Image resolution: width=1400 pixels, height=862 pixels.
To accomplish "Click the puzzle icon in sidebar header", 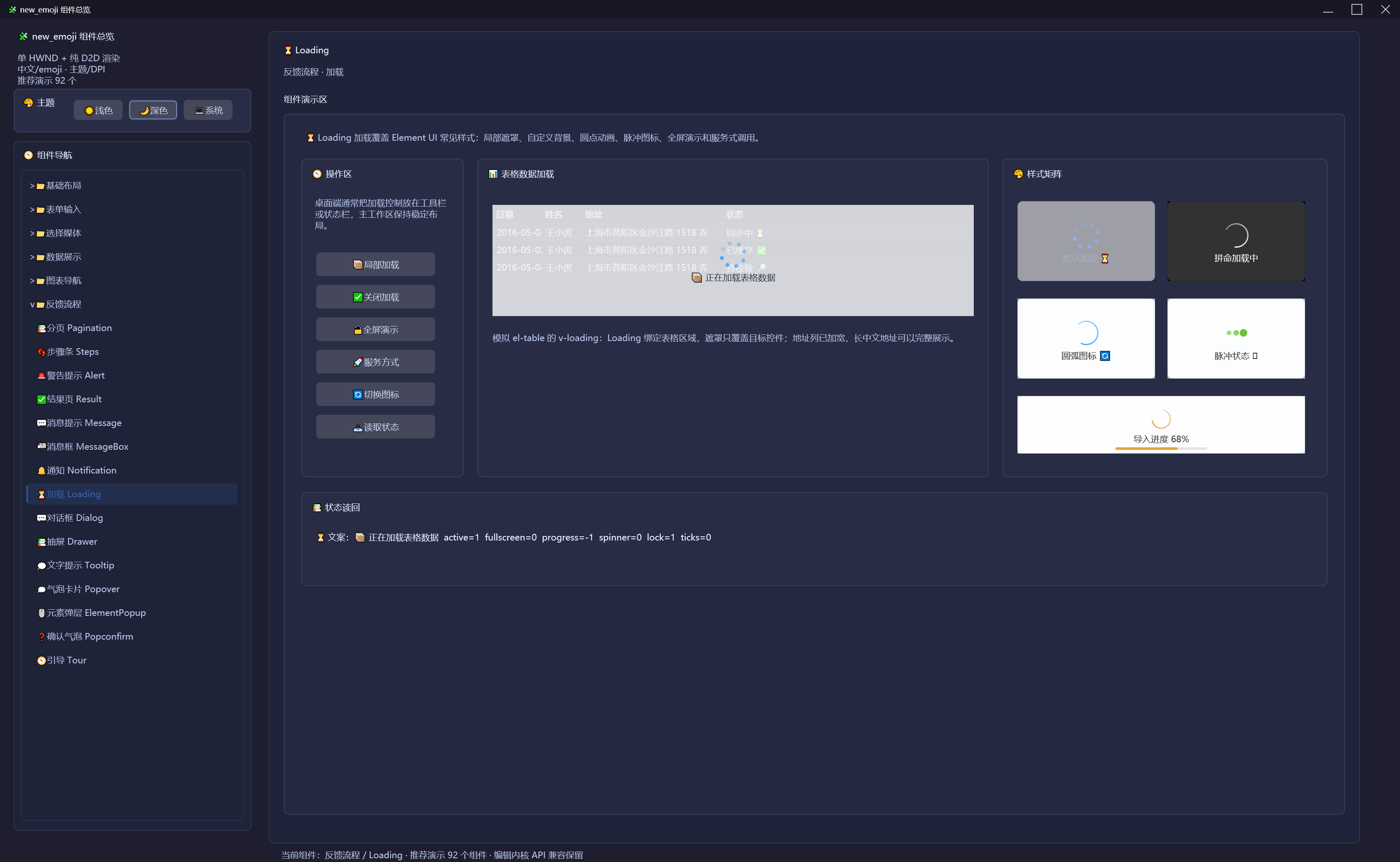I will point(23,37).
